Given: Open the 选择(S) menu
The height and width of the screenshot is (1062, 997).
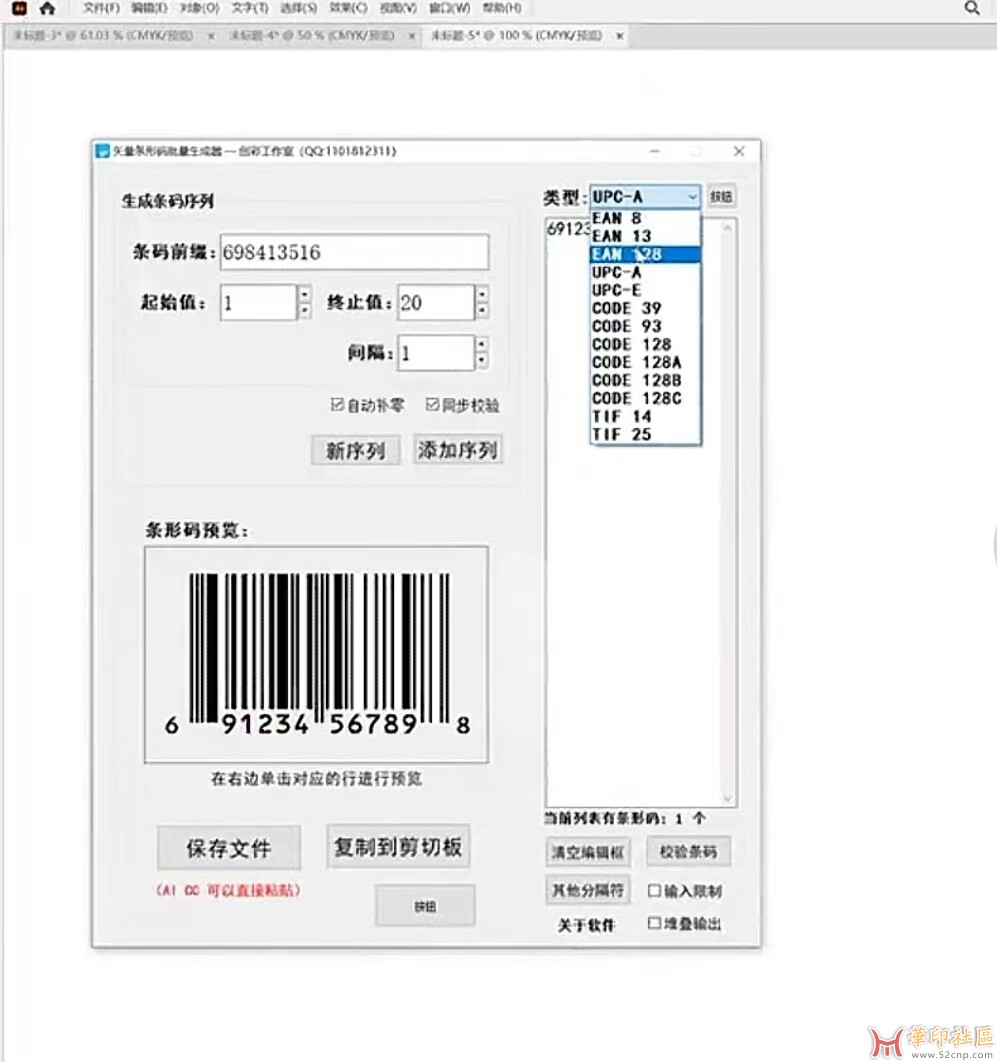Looking at the screenshot, I should pos(299,8).
